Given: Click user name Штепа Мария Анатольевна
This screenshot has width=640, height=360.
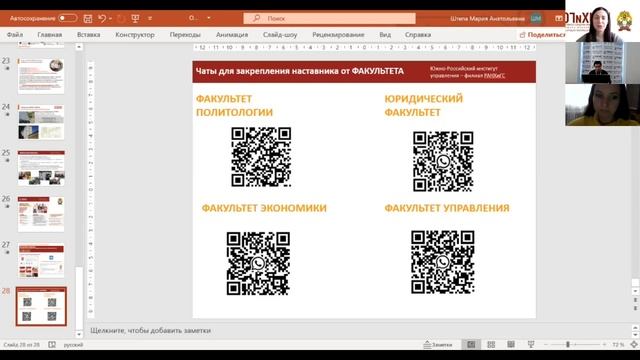Looking at the screenshot, I should tap(487, 18).
